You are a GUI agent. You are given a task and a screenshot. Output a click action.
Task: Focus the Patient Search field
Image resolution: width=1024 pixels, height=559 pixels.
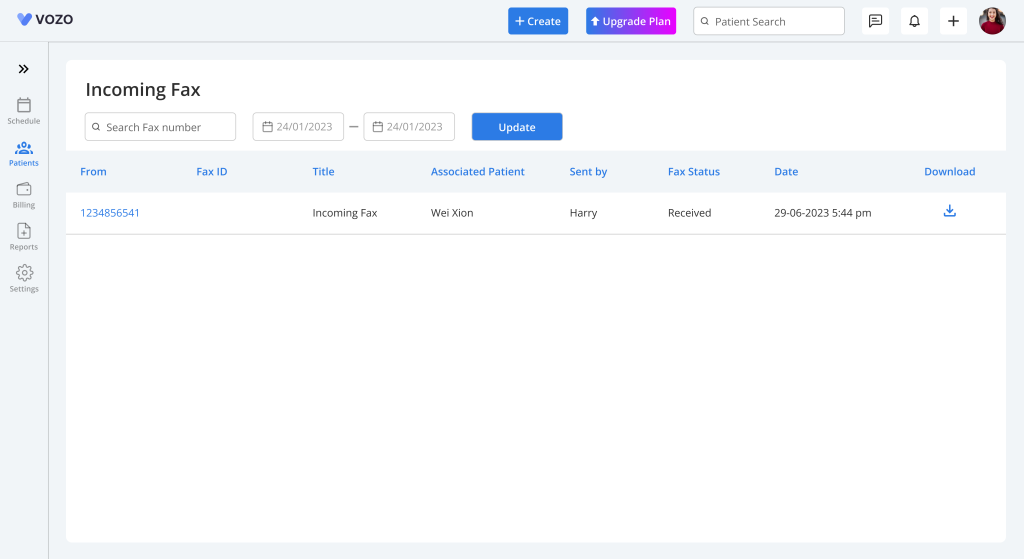[x=768, y=21]
